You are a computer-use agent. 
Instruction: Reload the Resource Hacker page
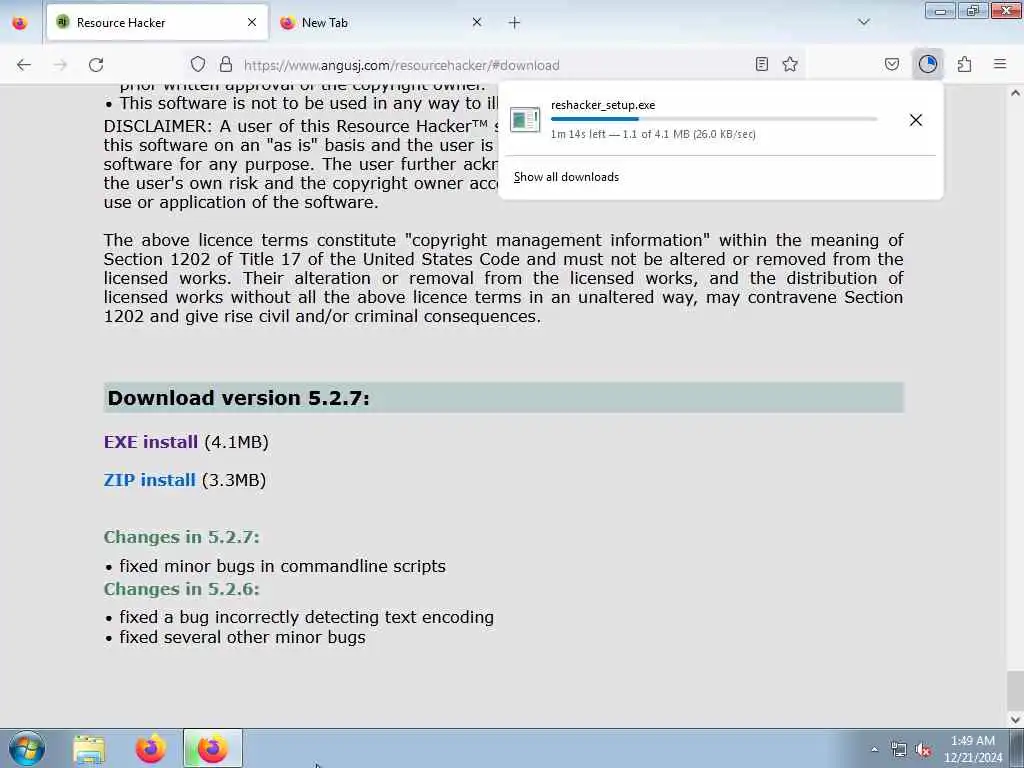[x=96, y=65]
